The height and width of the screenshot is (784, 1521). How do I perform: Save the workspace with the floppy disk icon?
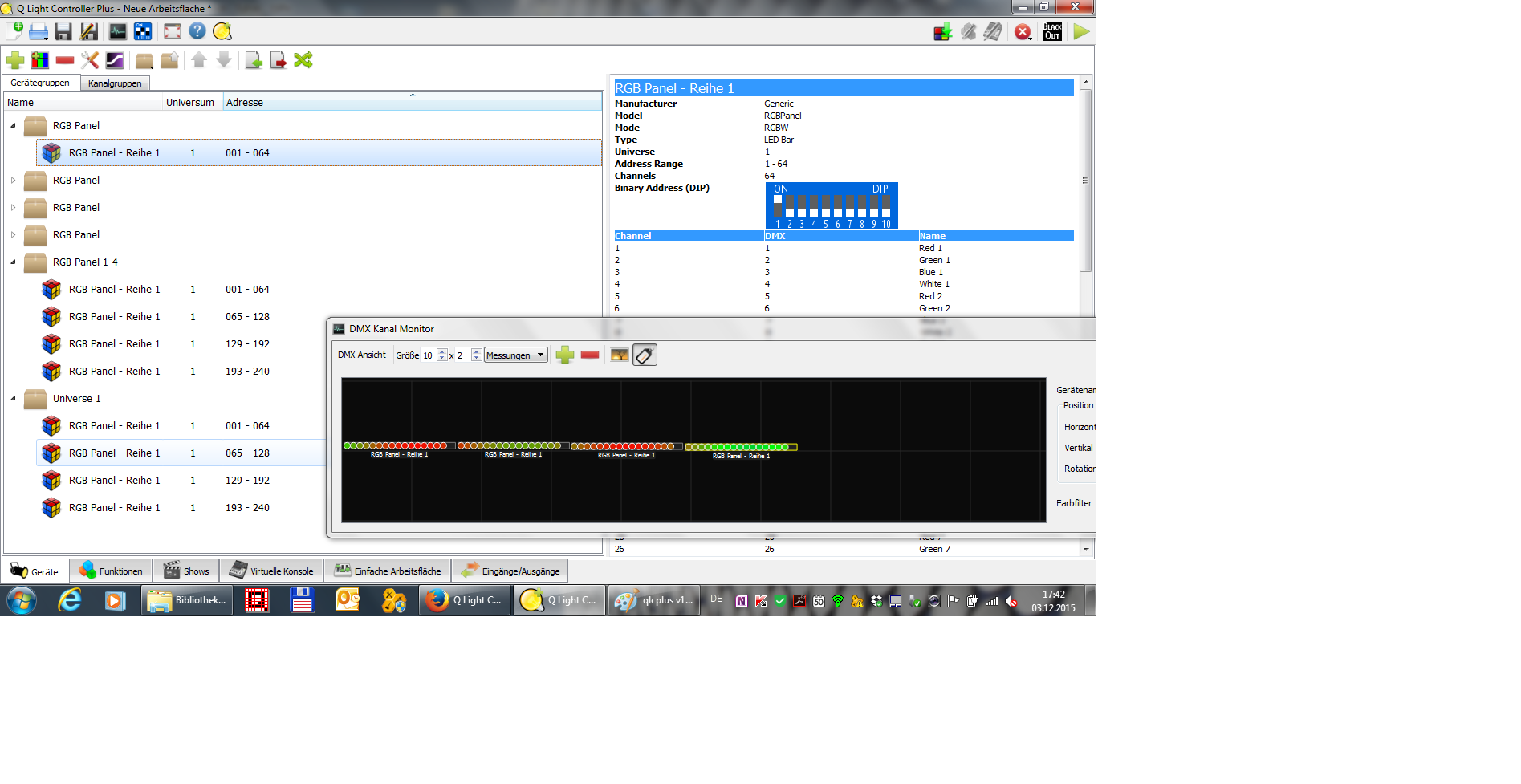[63, 31]
